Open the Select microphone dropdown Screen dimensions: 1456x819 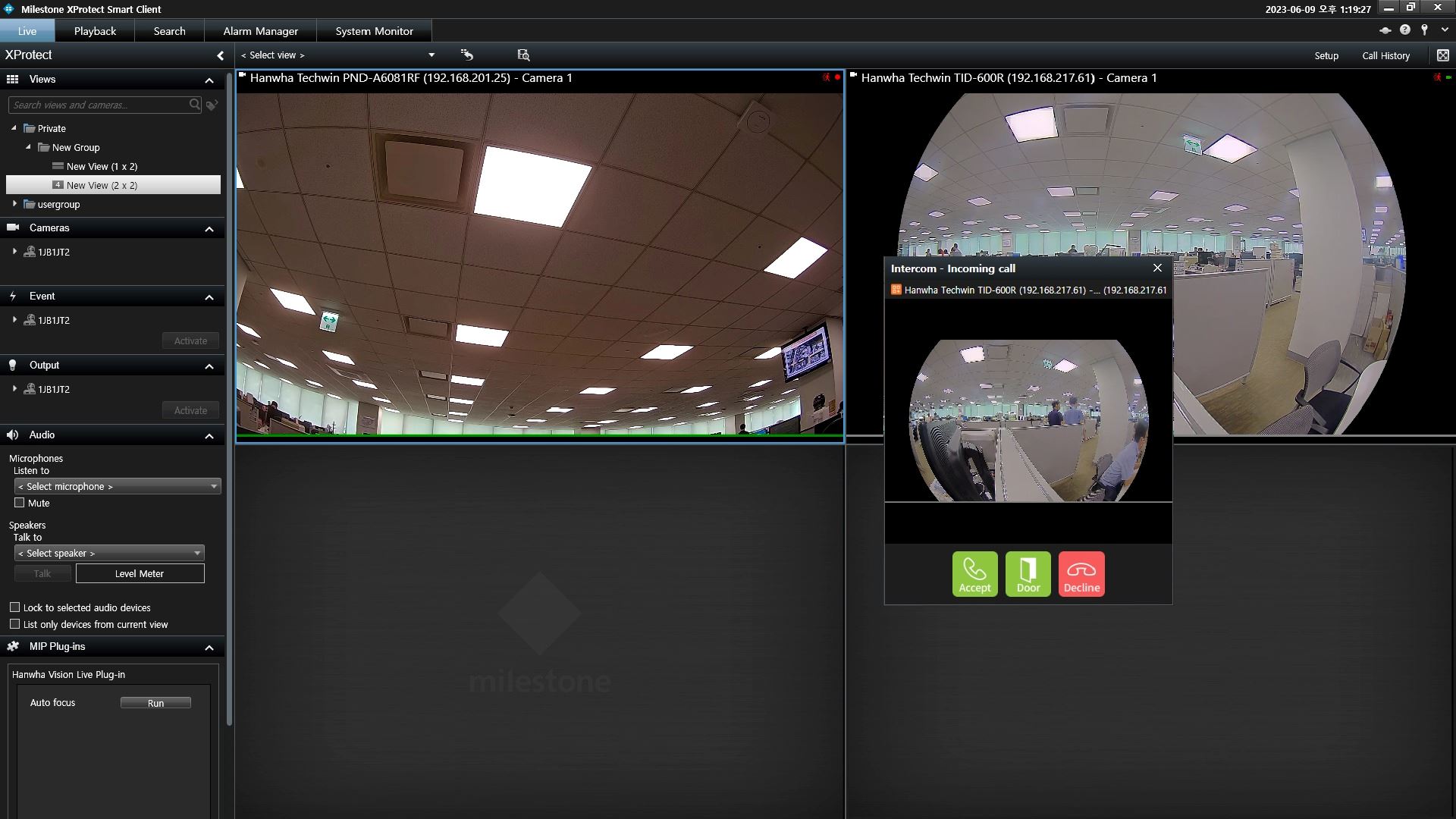pos(118,486)
